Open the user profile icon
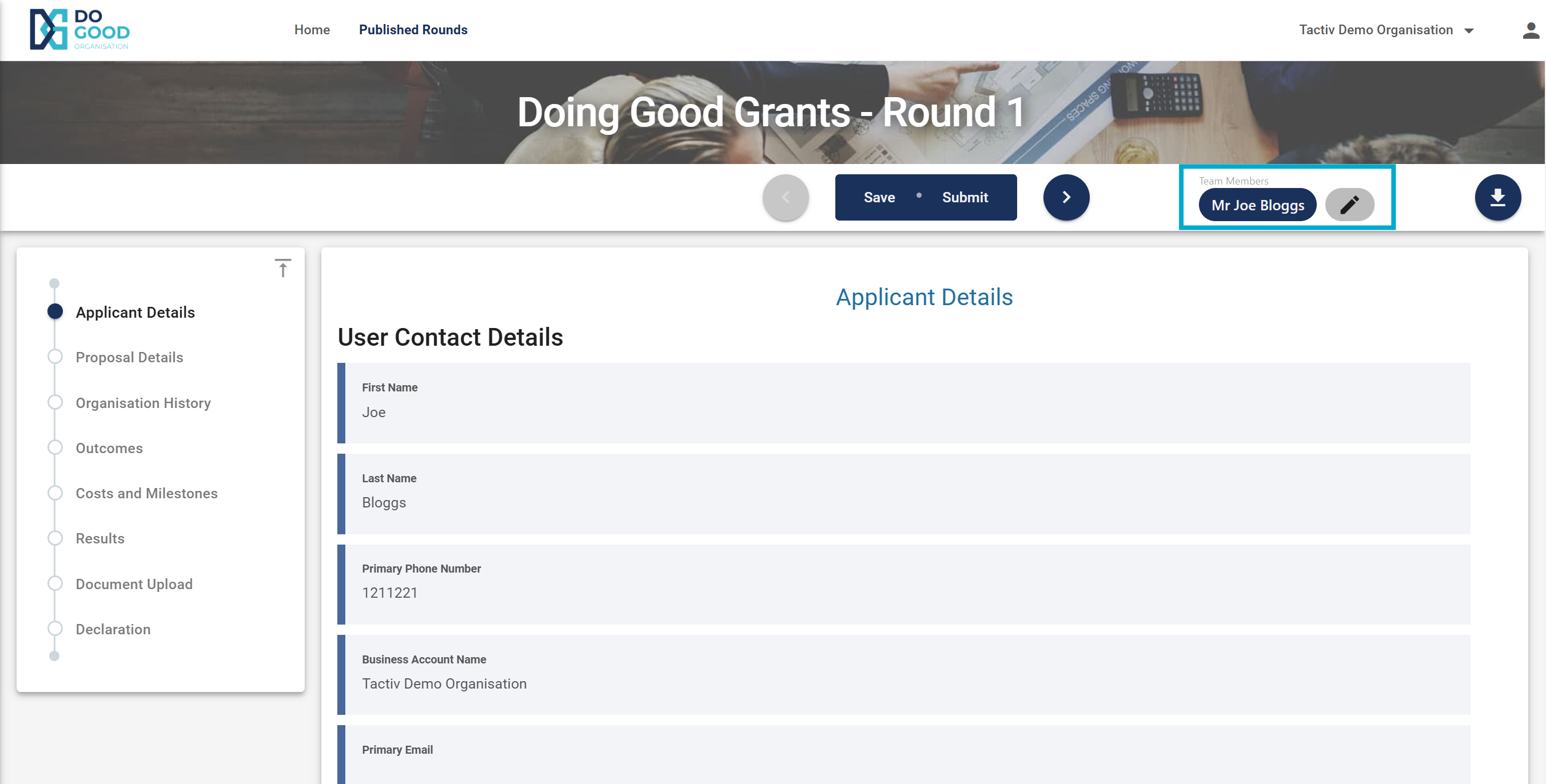Viewport: 1546px width, 784px height. [x=1531, y=31]
